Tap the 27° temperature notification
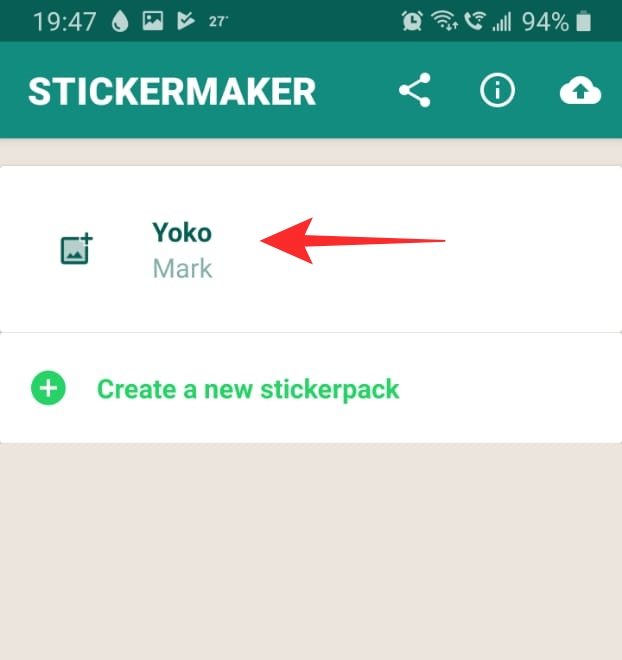 tap(218, 21)
